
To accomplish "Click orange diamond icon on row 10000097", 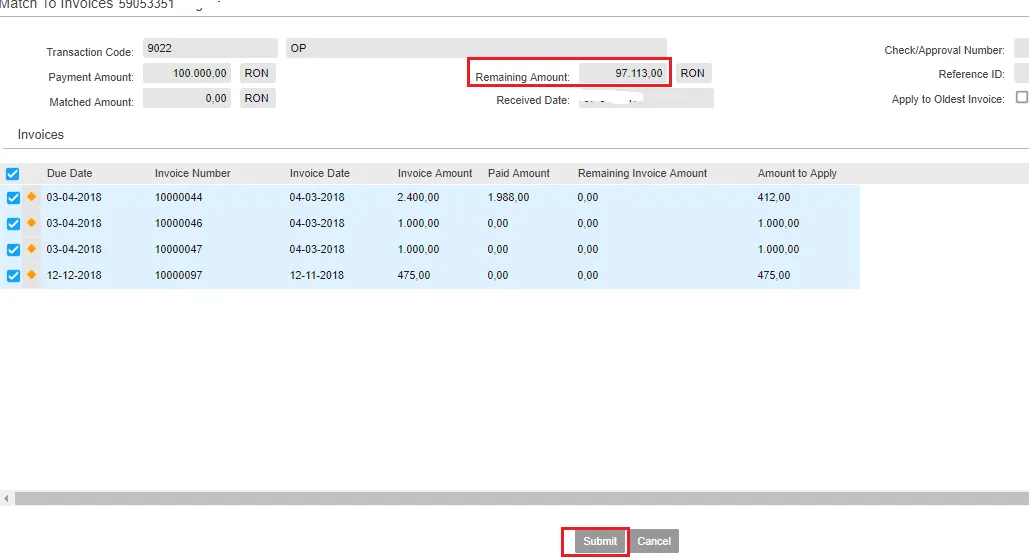I will click(x=32, y=274).
